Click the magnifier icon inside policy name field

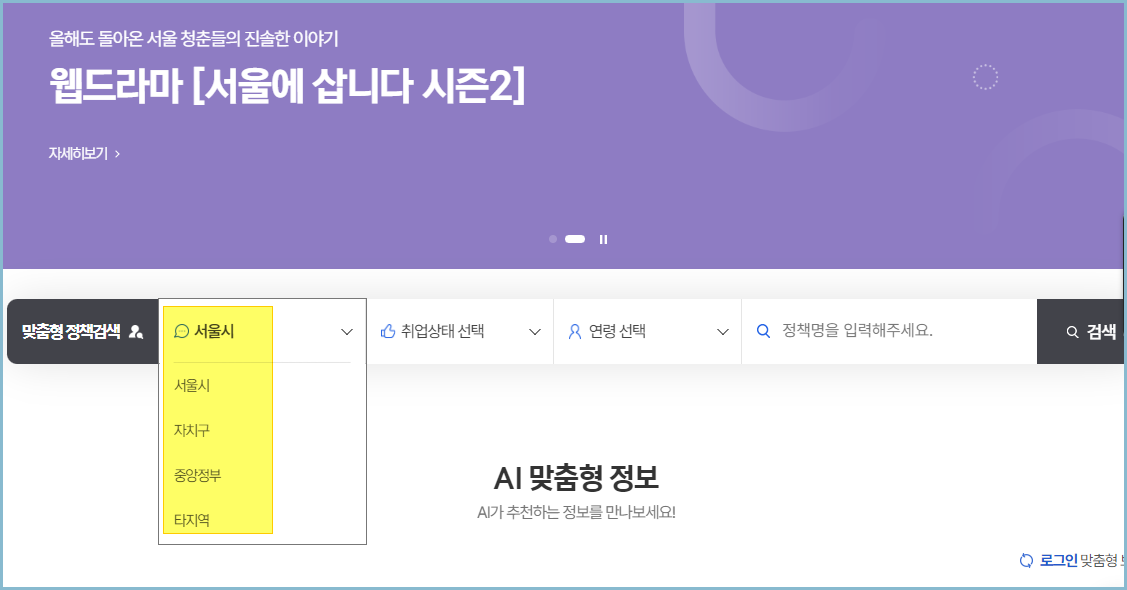point(763,330)
